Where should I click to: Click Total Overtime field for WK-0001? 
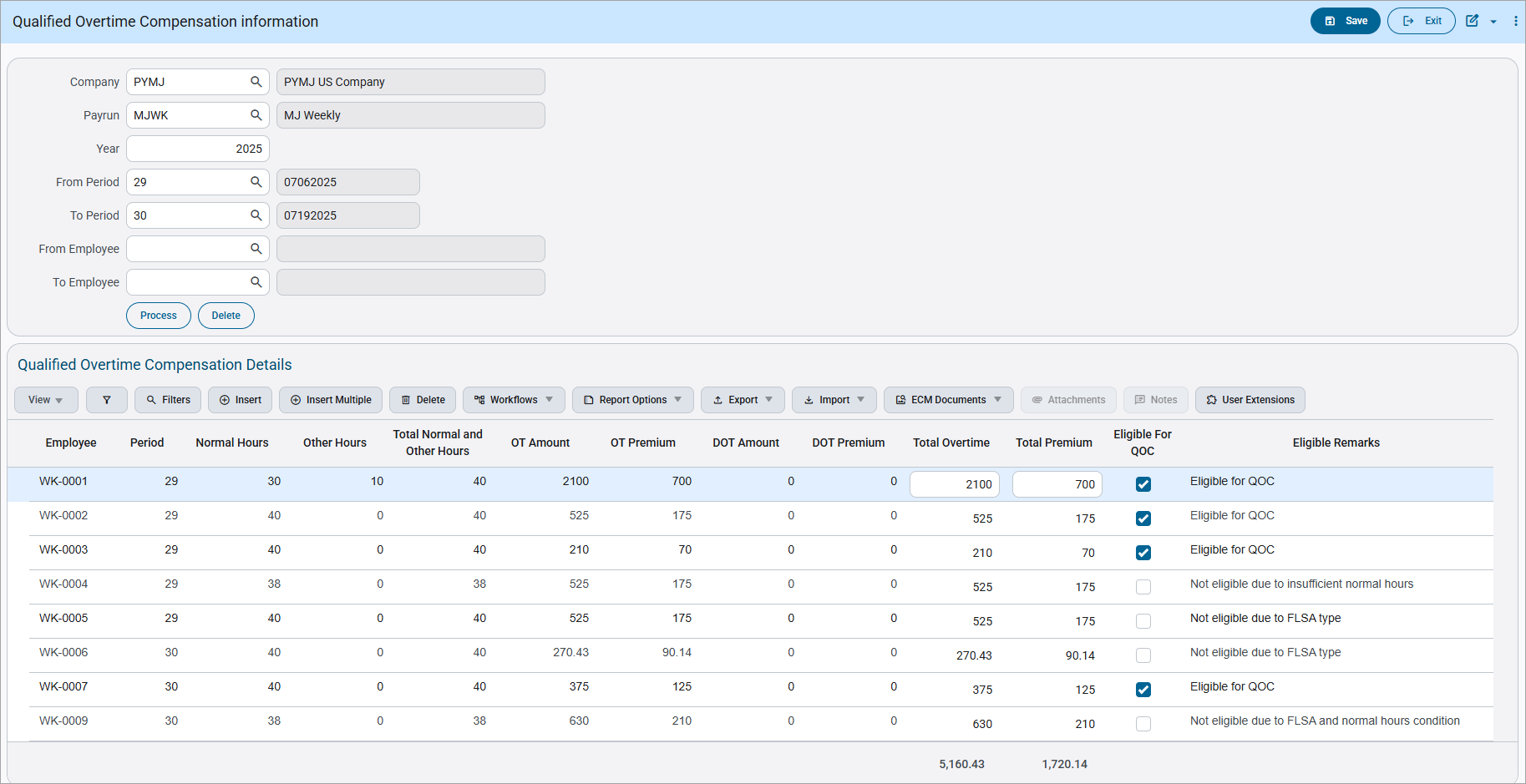[955, 484]
